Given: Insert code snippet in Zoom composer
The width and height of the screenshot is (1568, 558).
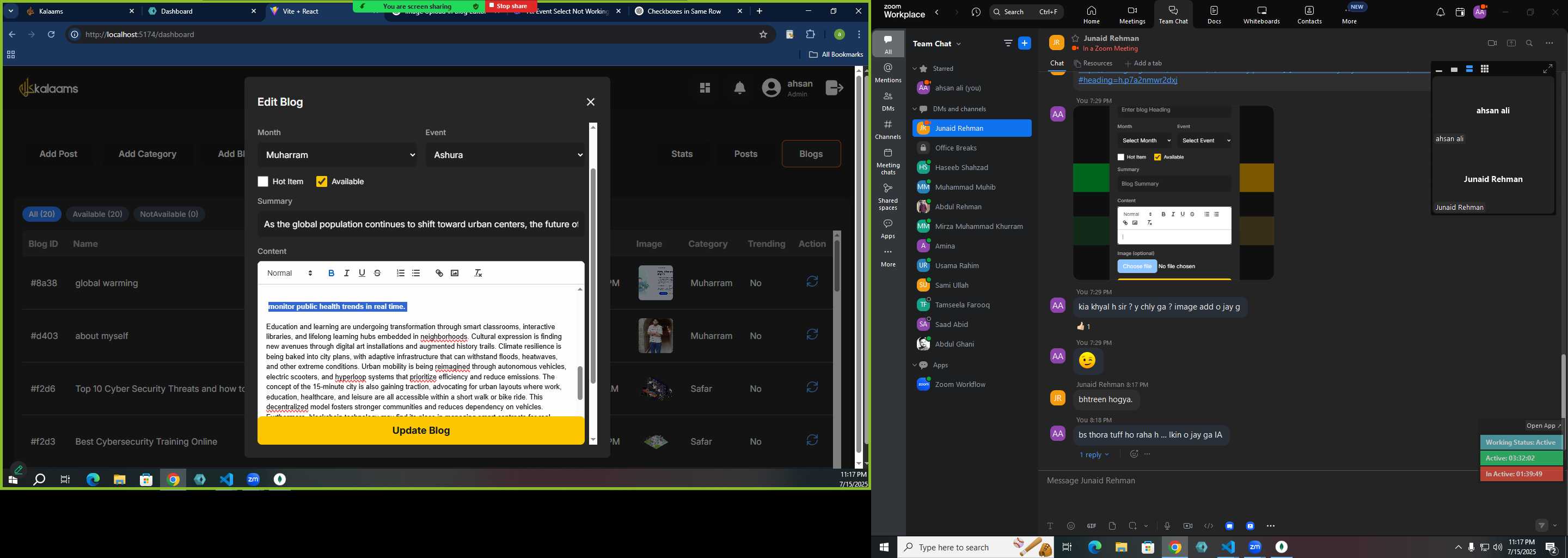Looking at the screenshot, I should [1208, 526].
